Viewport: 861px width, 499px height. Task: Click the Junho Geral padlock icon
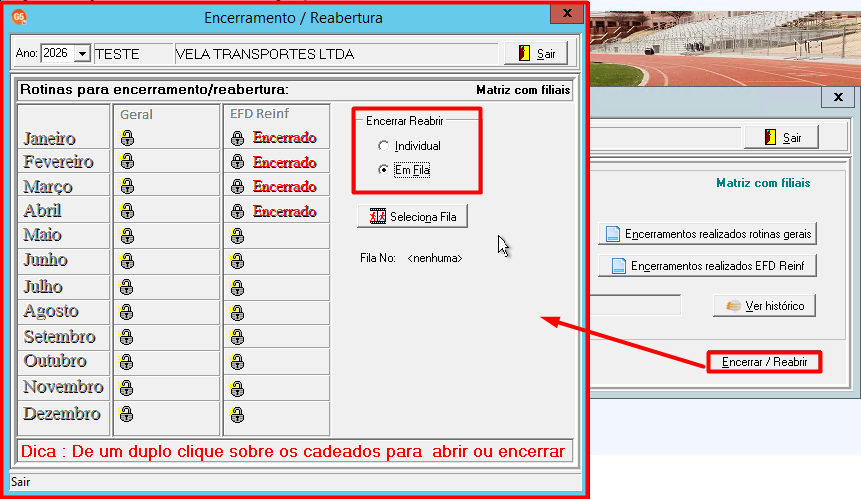pyautogui.click(x=127, y=261)
